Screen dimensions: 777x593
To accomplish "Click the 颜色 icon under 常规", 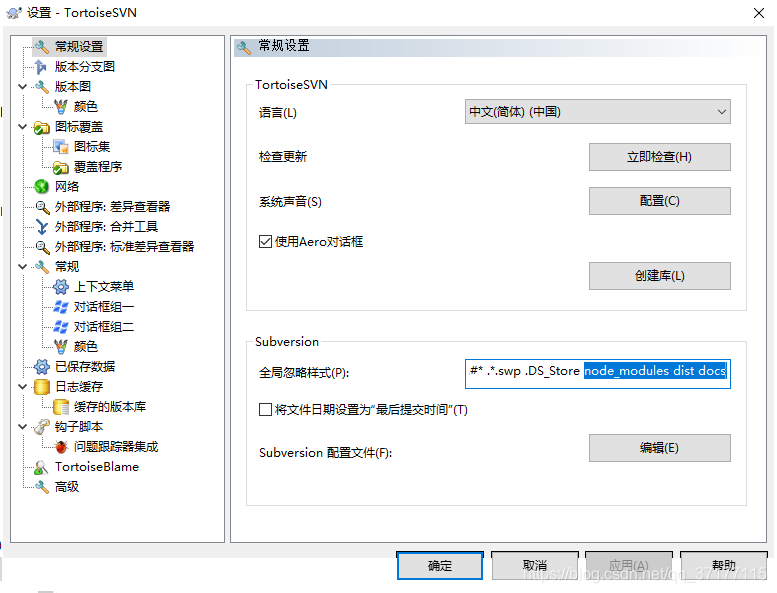I will [61, 347].
